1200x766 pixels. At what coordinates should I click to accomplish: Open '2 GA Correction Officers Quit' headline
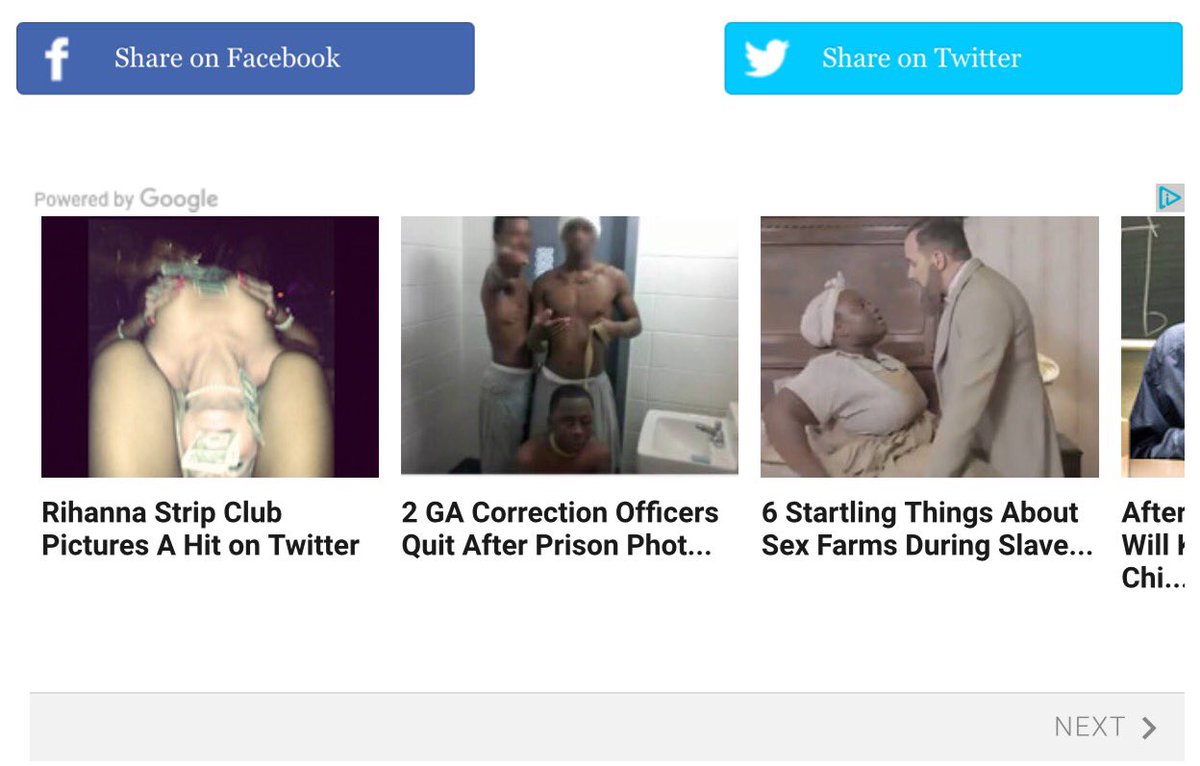(x=560, y=529)
